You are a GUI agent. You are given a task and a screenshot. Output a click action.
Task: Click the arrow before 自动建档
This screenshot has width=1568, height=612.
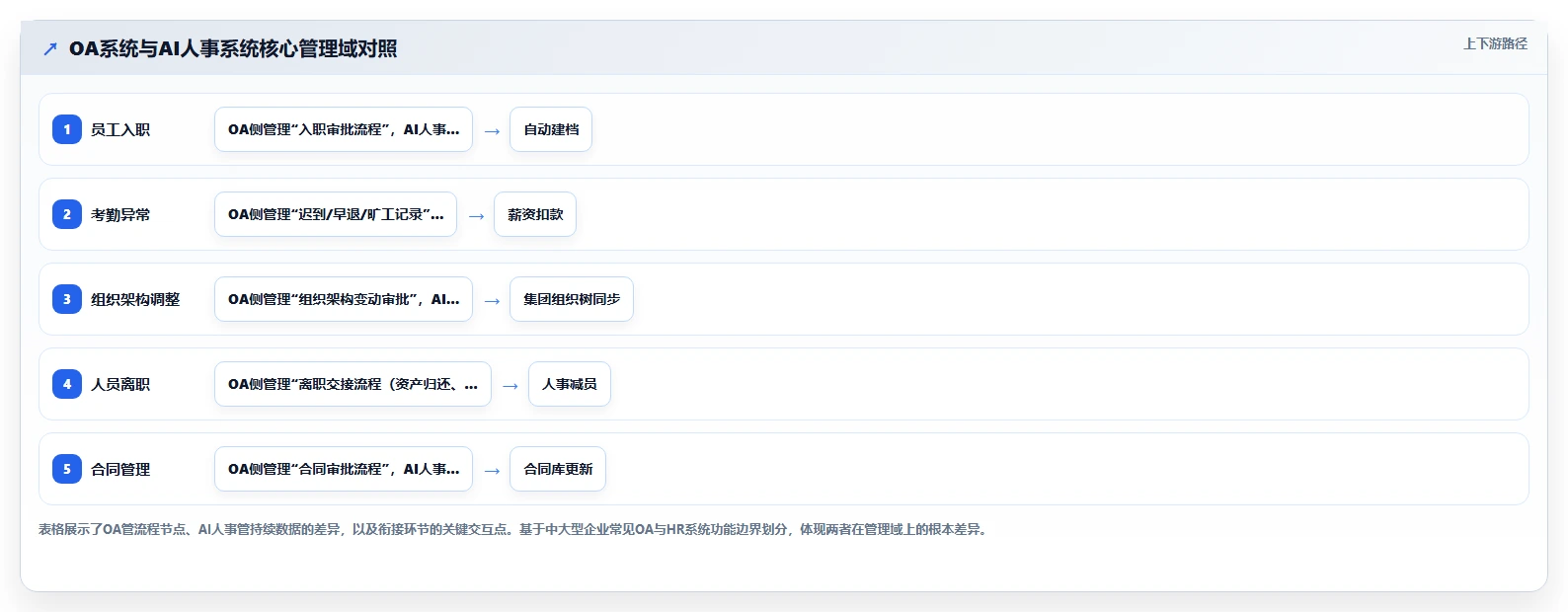pyautogui.click(x=492, y=130)
